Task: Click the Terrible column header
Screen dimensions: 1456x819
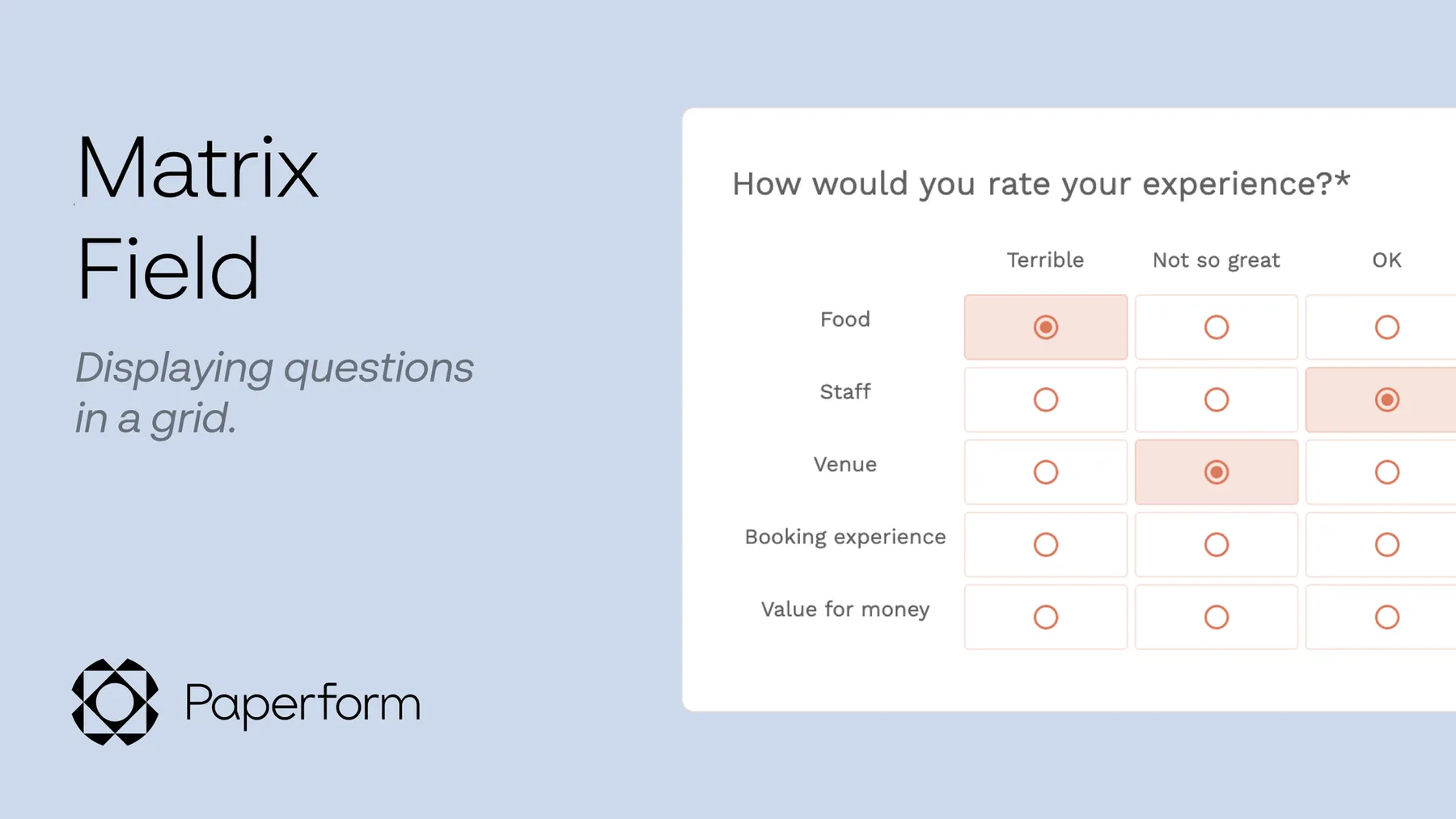Action: pos(1045,260)
